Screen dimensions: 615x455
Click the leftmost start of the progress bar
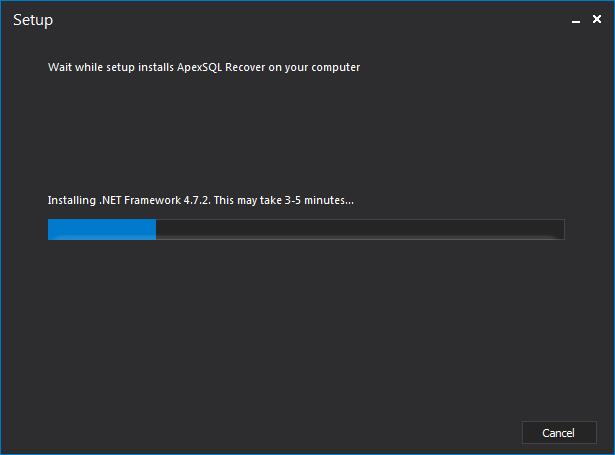coord(51,230)
